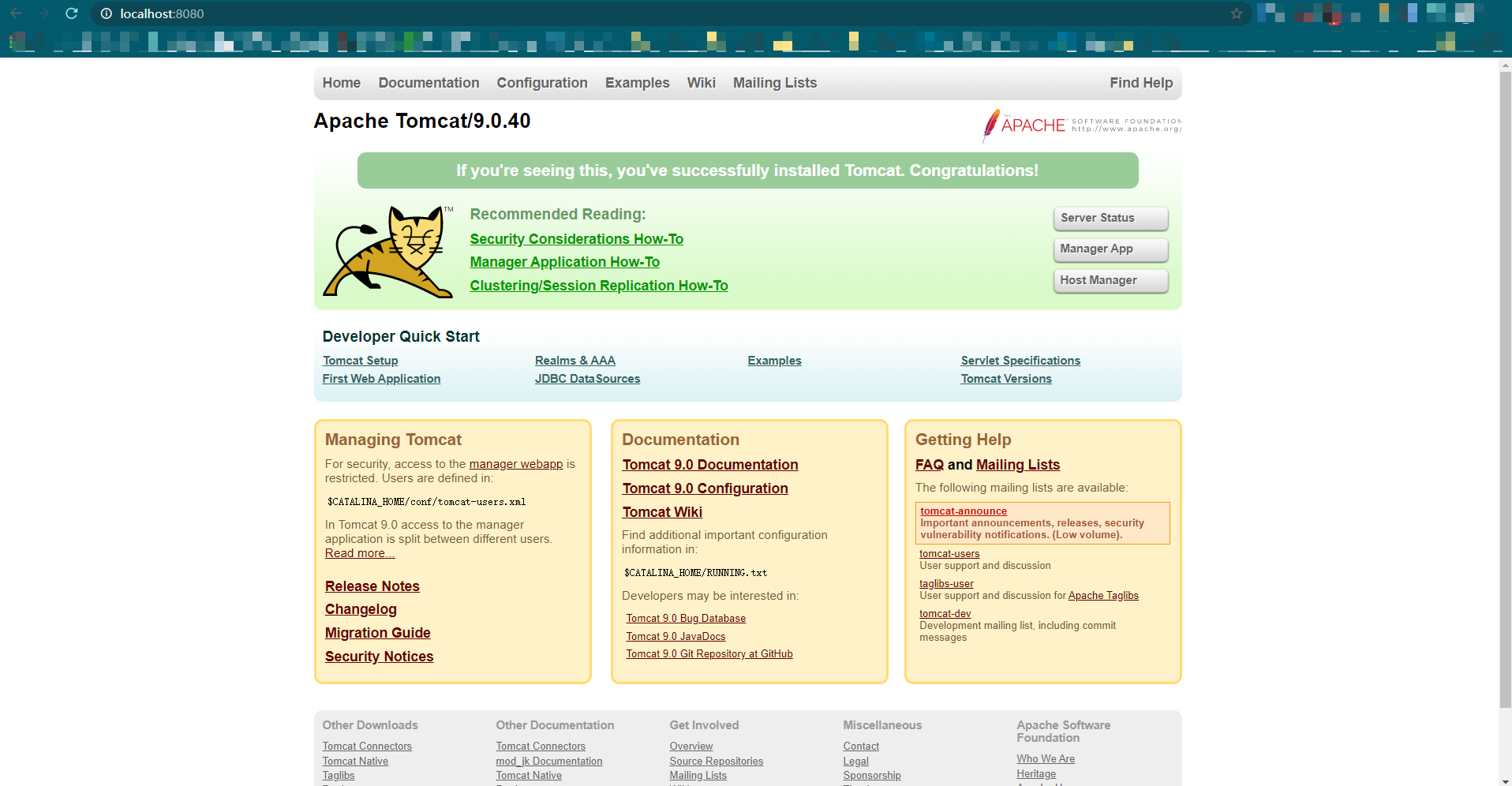The image size is (1512, 786).
Task: Follow the manager webapp link
Action: point(516,464)
